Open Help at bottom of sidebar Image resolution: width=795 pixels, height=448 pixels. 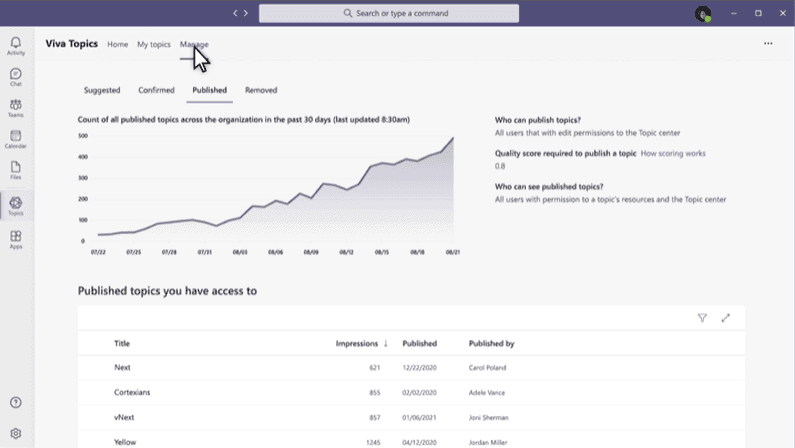point(15,402)
